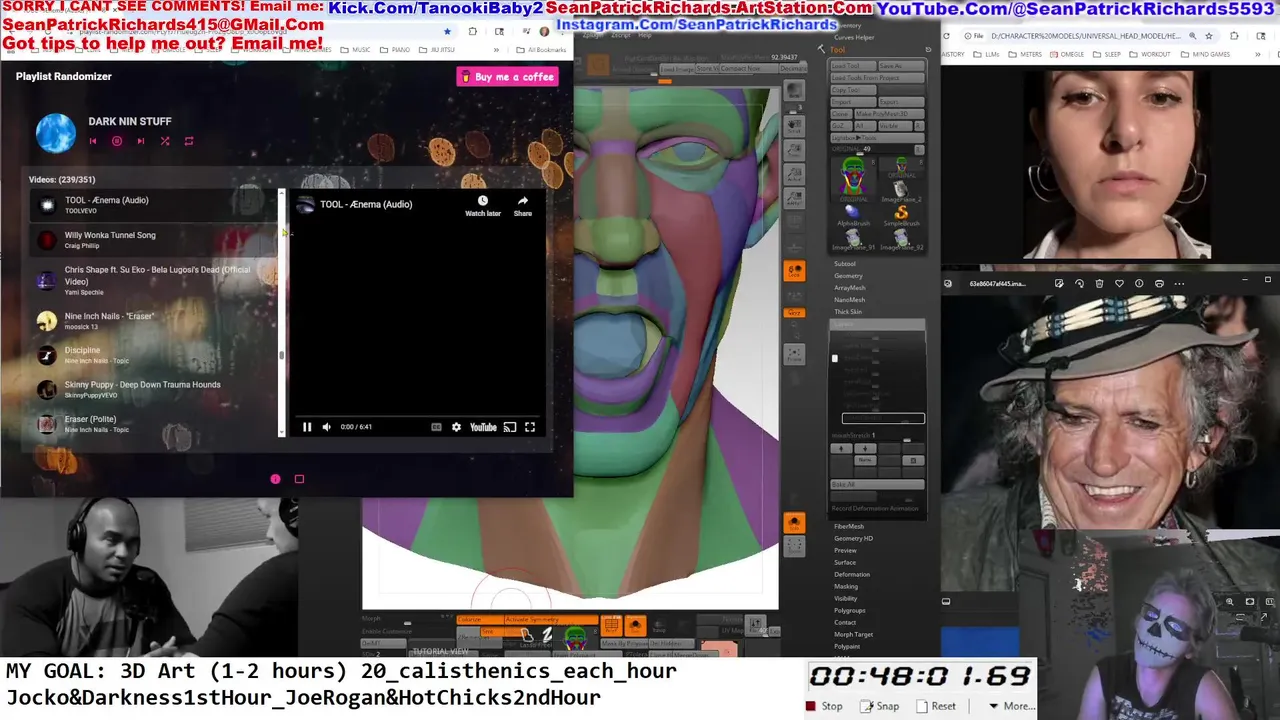This screenshot has height=720, width=1280.
Task: Expand the Polygroups sub-palette
Action: click(x=850, y=610)
